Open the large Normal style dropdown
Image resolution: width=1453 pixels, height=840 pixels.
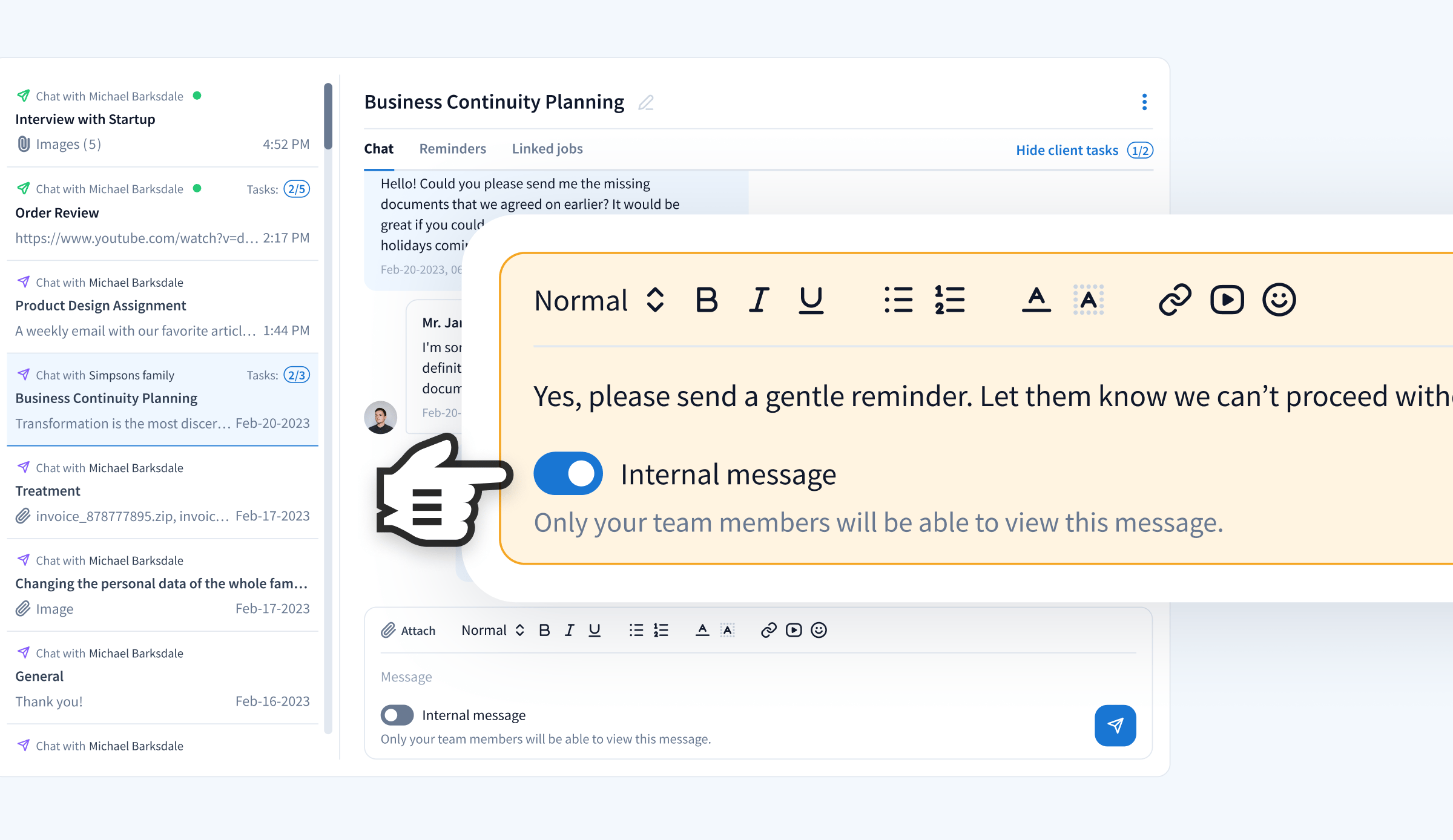coord(599,300)
